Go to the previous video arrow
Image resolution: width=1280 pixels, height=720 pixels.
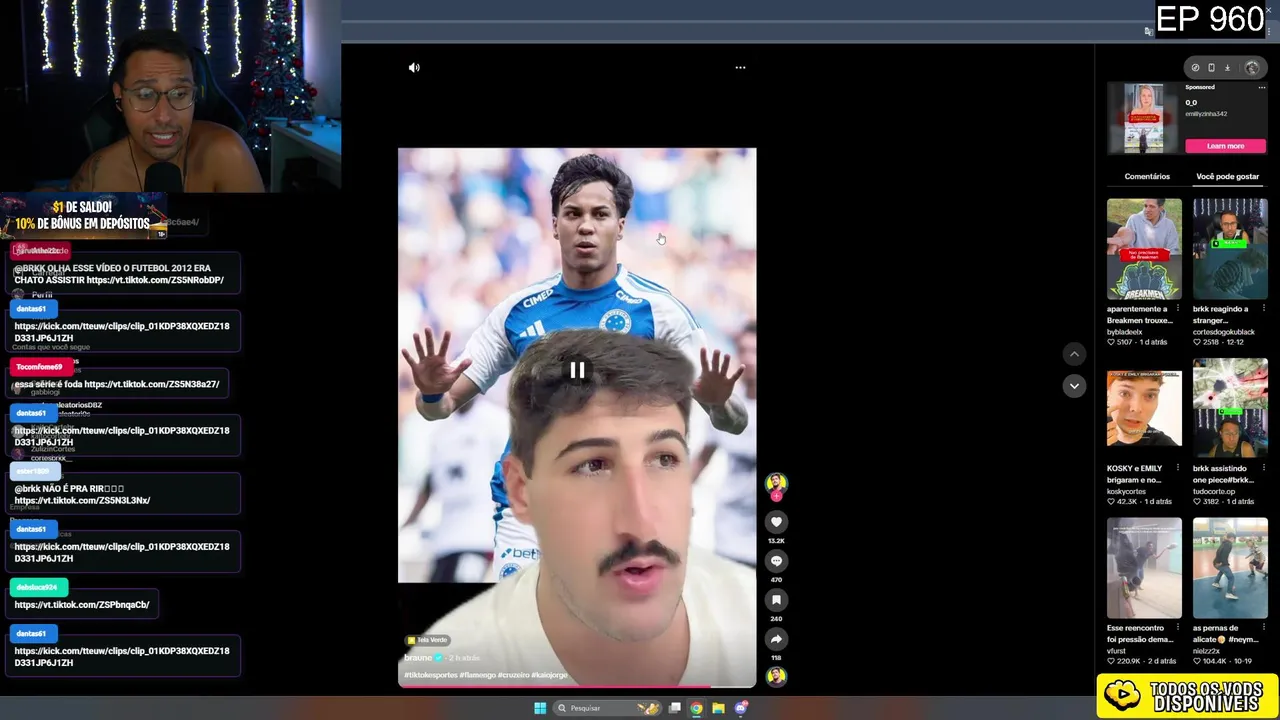(x=1074, y=354)
